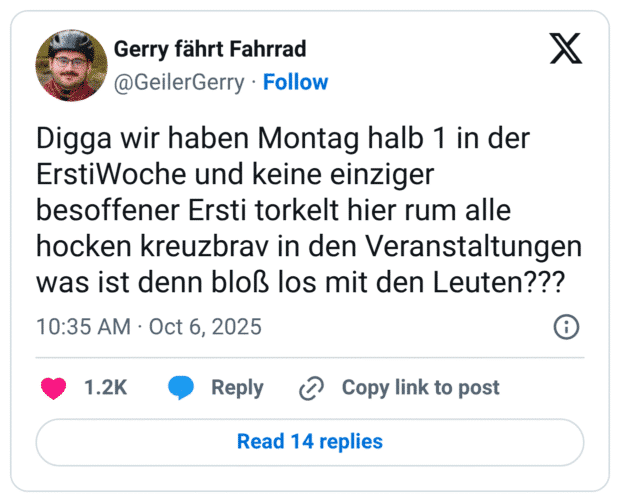Viewport: 620px width, 502px height.
Task: Click the 1.2K likes count
Action: (x=105, y=388)
